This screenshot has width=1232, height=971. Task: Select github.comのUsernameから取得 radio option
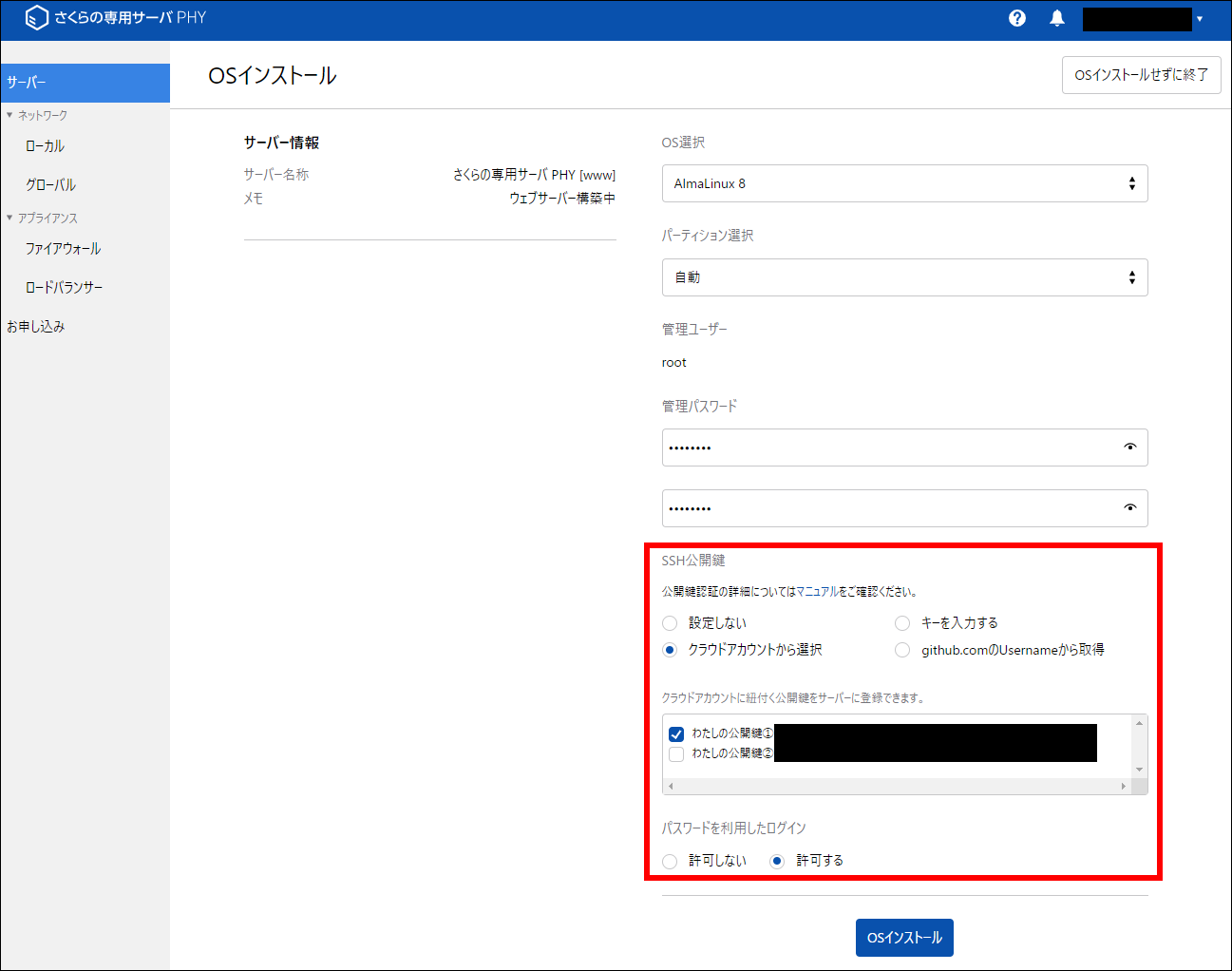[x=902, y=650]
